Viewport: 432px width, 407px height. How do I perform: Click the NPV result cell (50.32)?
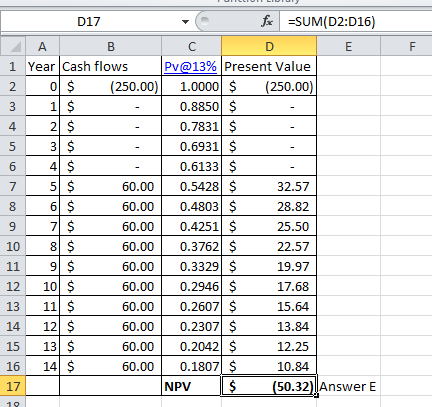[x=269, y=386]
